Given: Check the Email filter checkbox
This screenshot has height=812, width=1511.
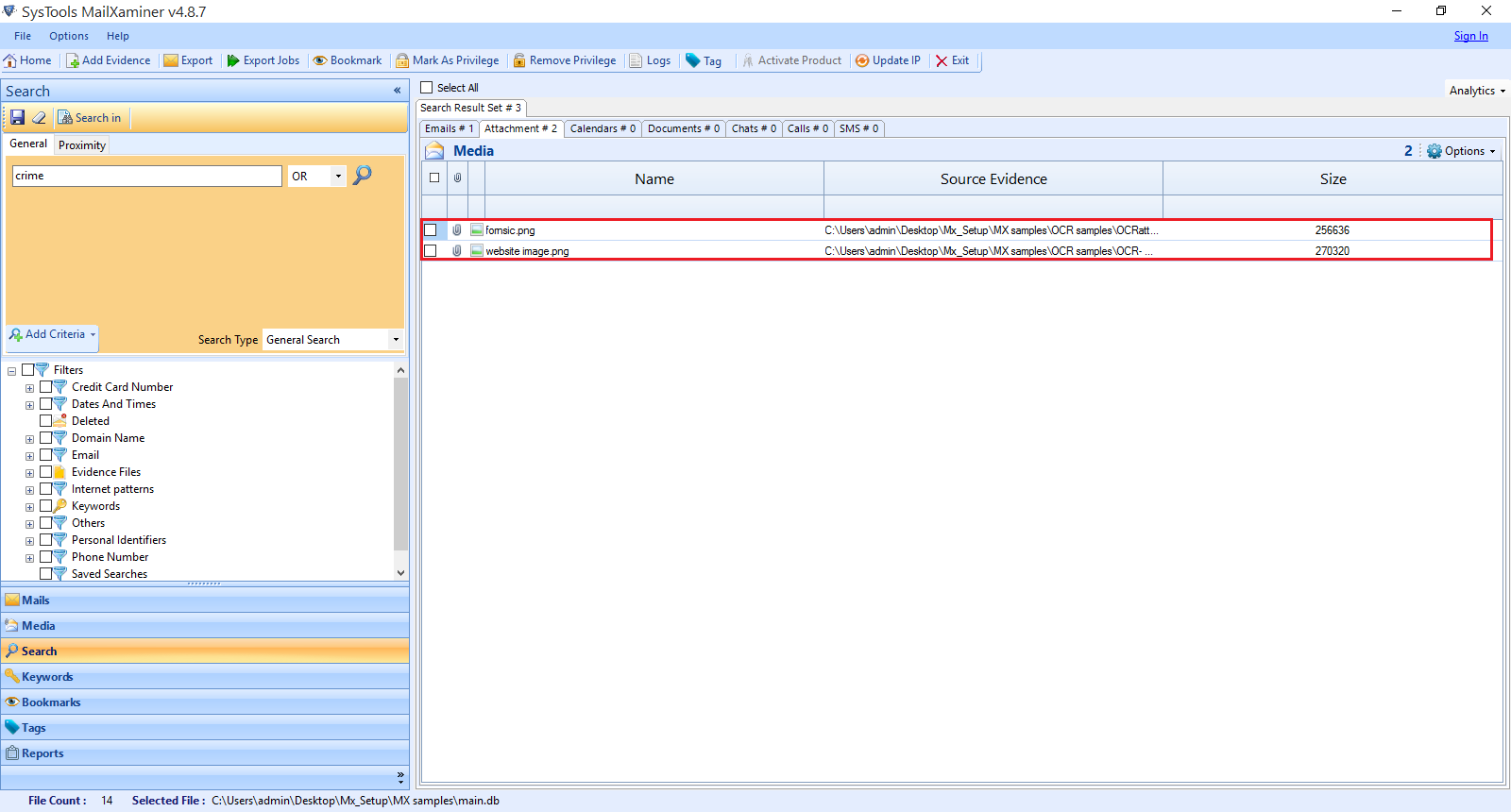Looking at the screenshot, I should pos(46,455).
